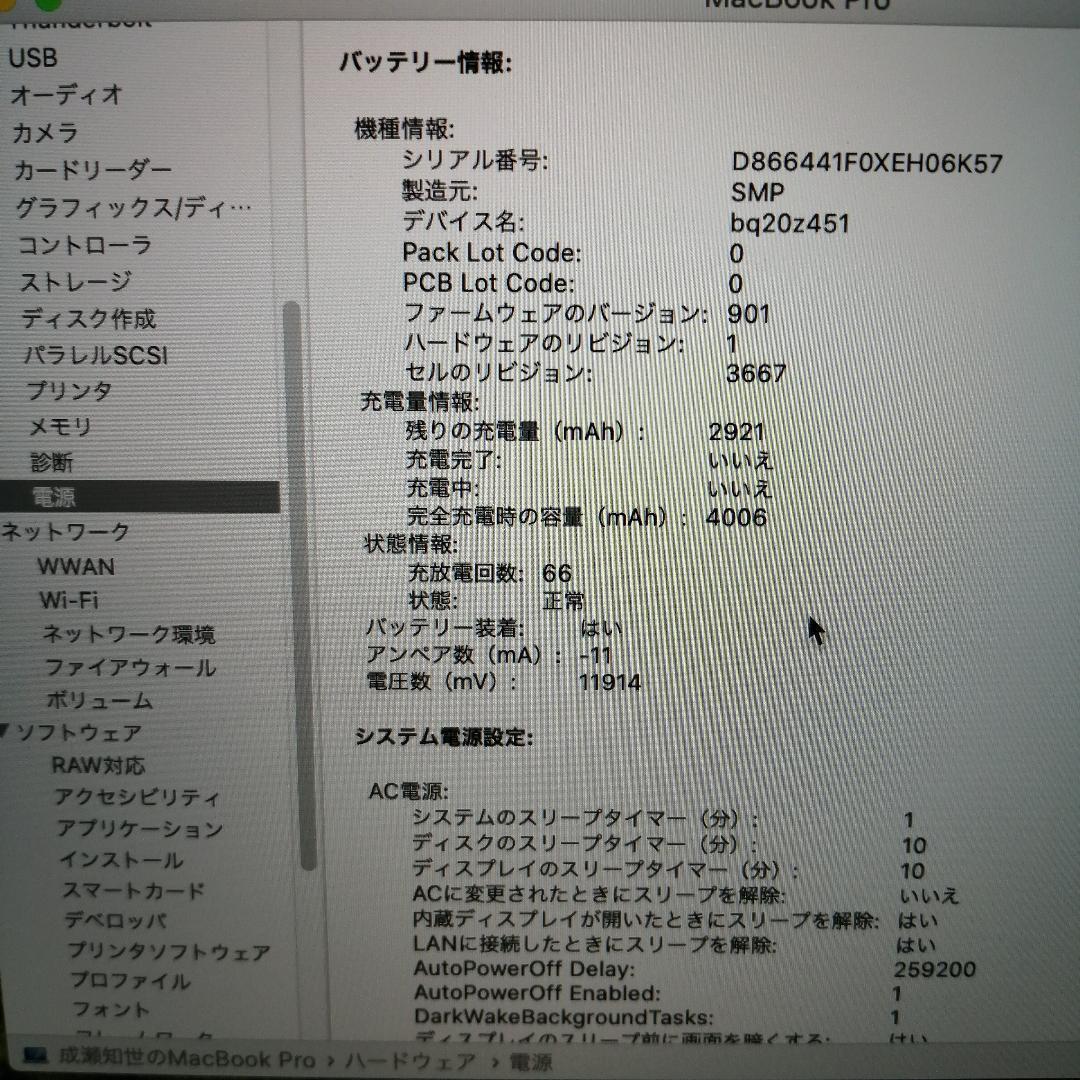Open the カメラ hardware section

(x=47, y=132)
